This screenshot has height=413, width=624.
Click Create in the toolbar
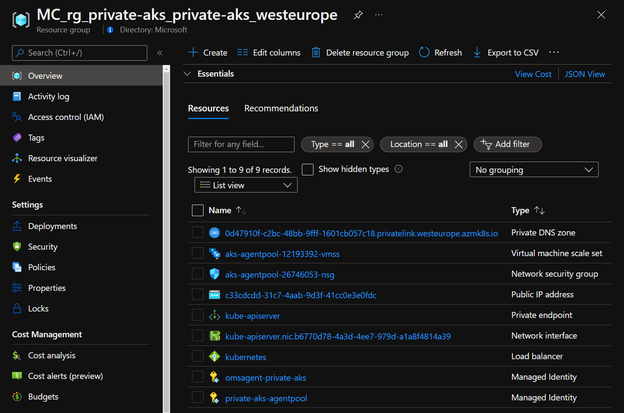point(208,53)
